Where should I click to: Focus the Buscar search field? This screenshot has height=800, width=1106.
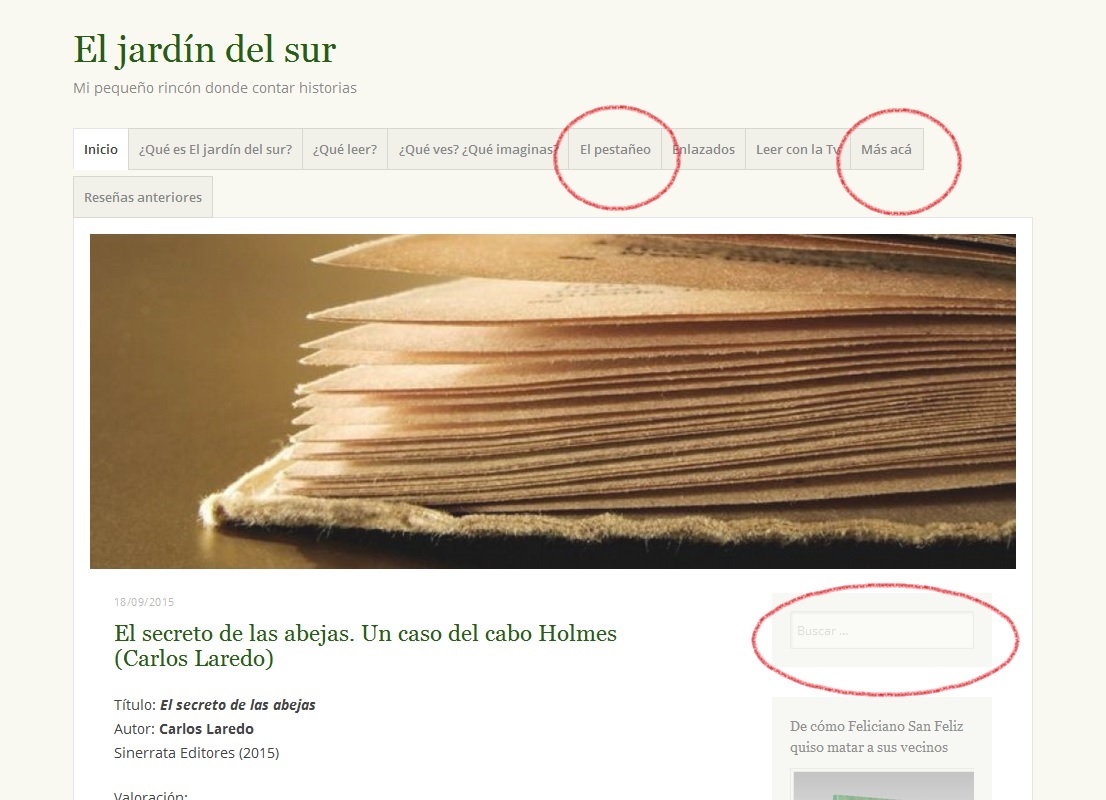[881, 631]
